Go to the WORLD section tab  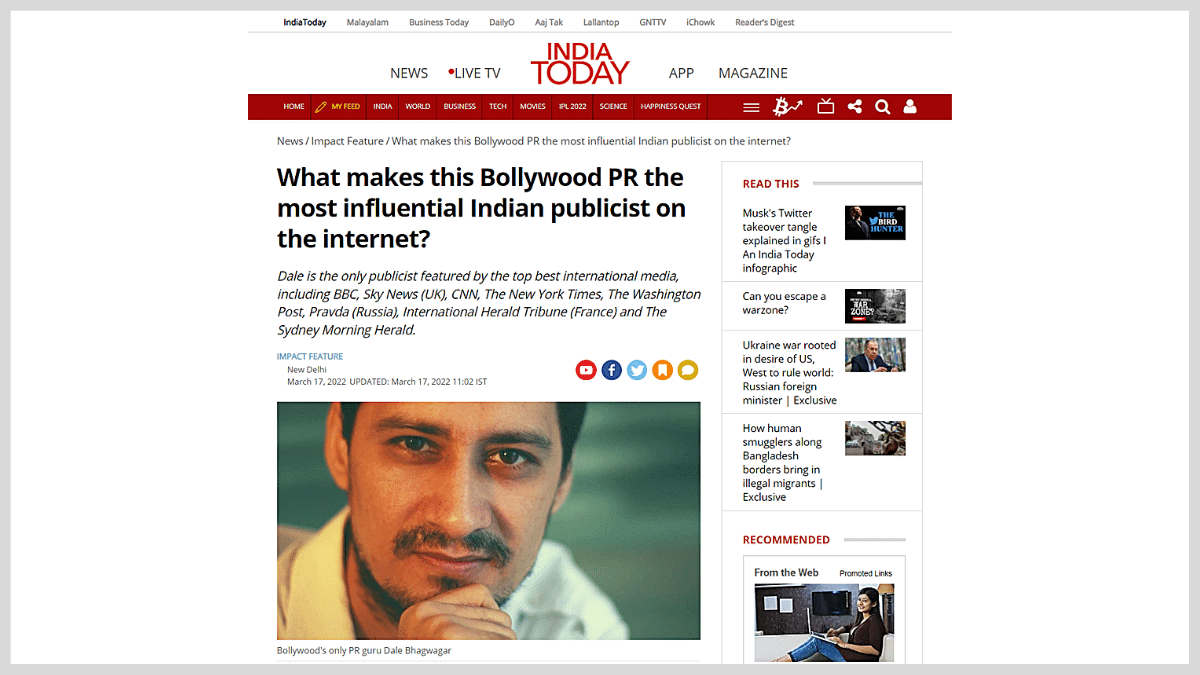[418, 107]
